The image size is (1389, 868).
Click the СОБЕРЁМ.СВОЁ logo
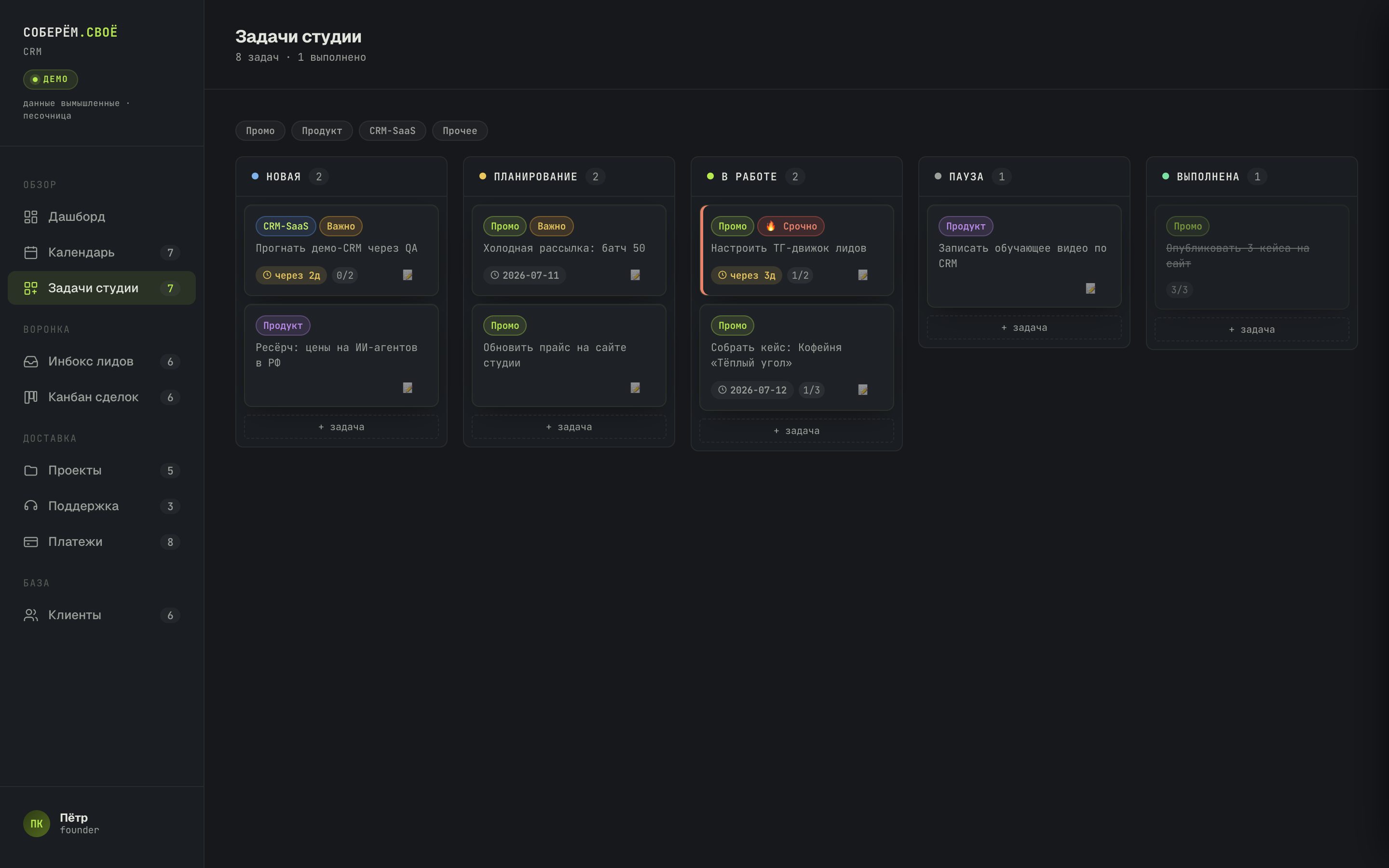[x=70, y=32]
